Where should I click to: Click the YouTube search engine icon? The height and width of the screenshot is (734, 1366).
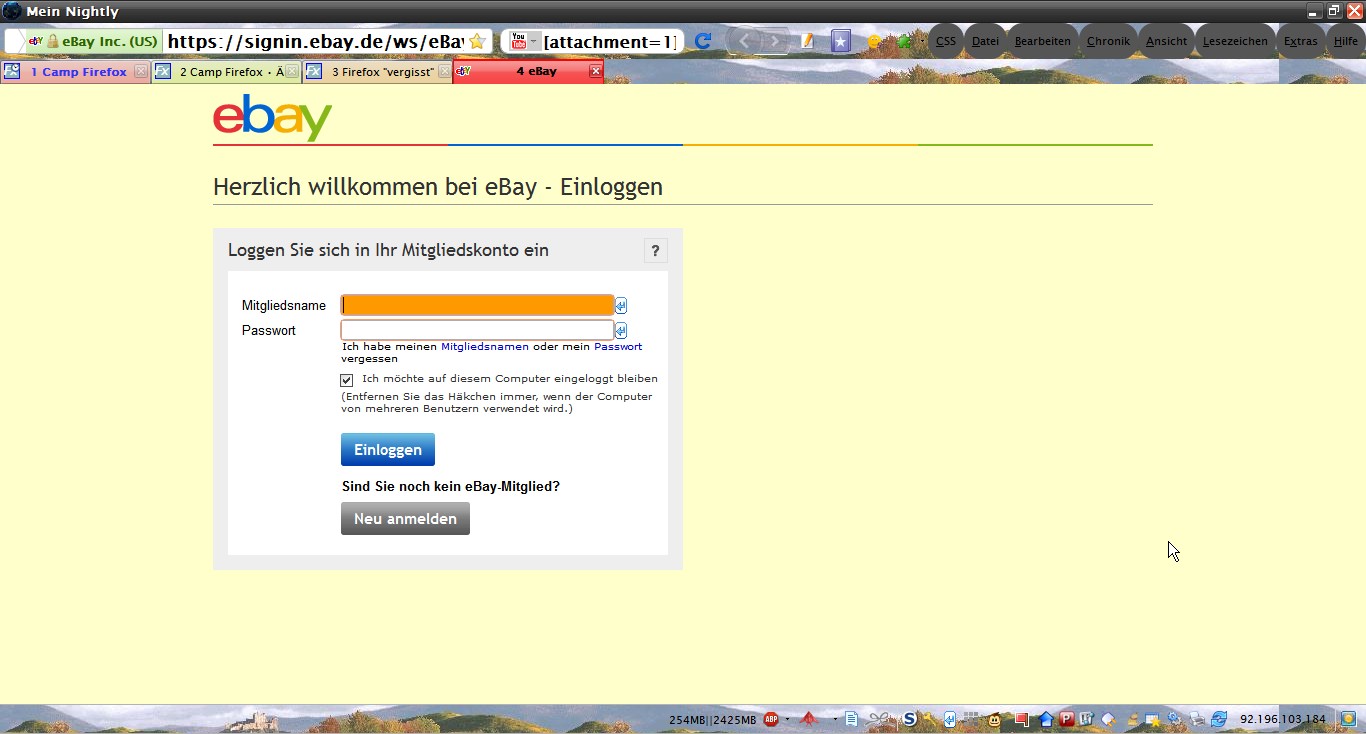(x=518, y=41)
